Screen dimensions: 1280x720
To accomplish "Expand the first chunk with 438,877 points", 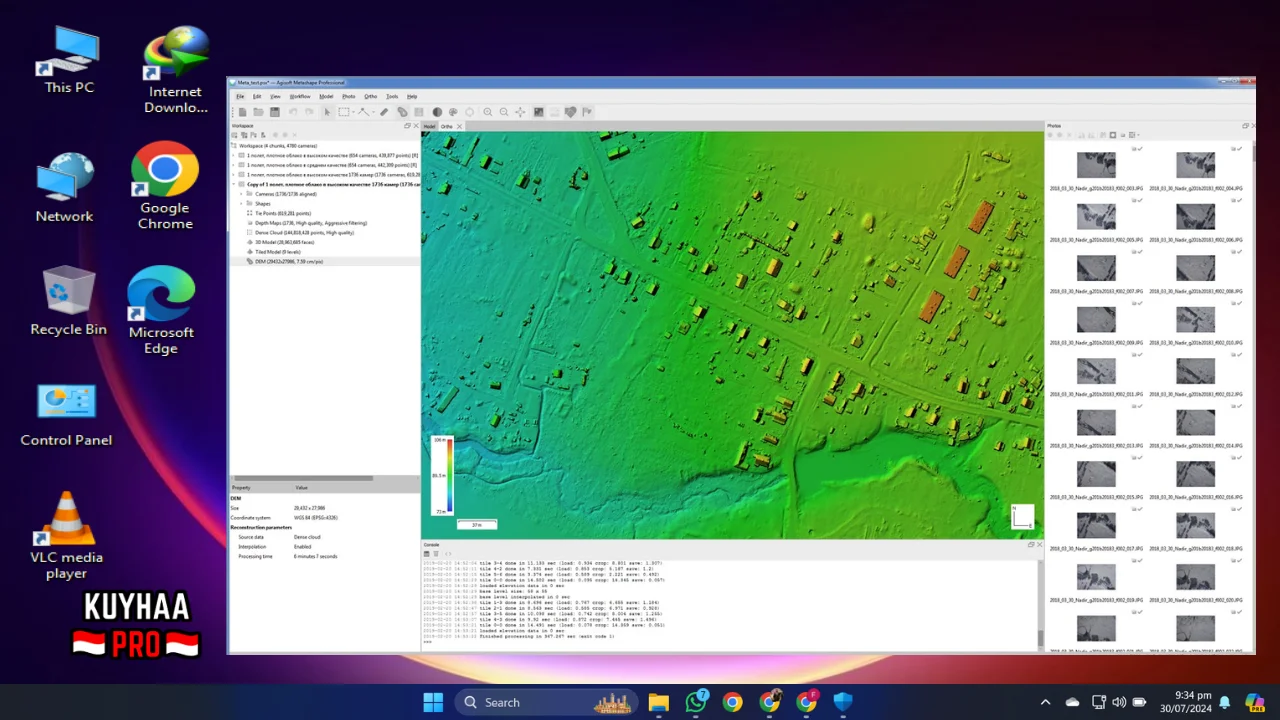I will click(x=234, y=155).
